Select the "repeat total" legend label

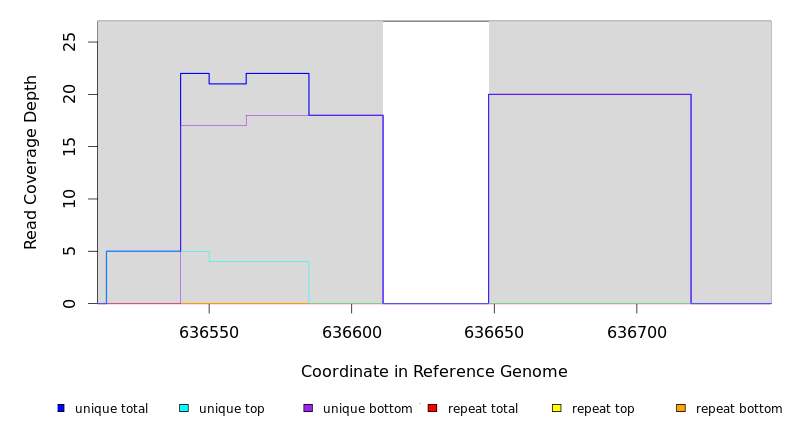click(x=483, y=409)
